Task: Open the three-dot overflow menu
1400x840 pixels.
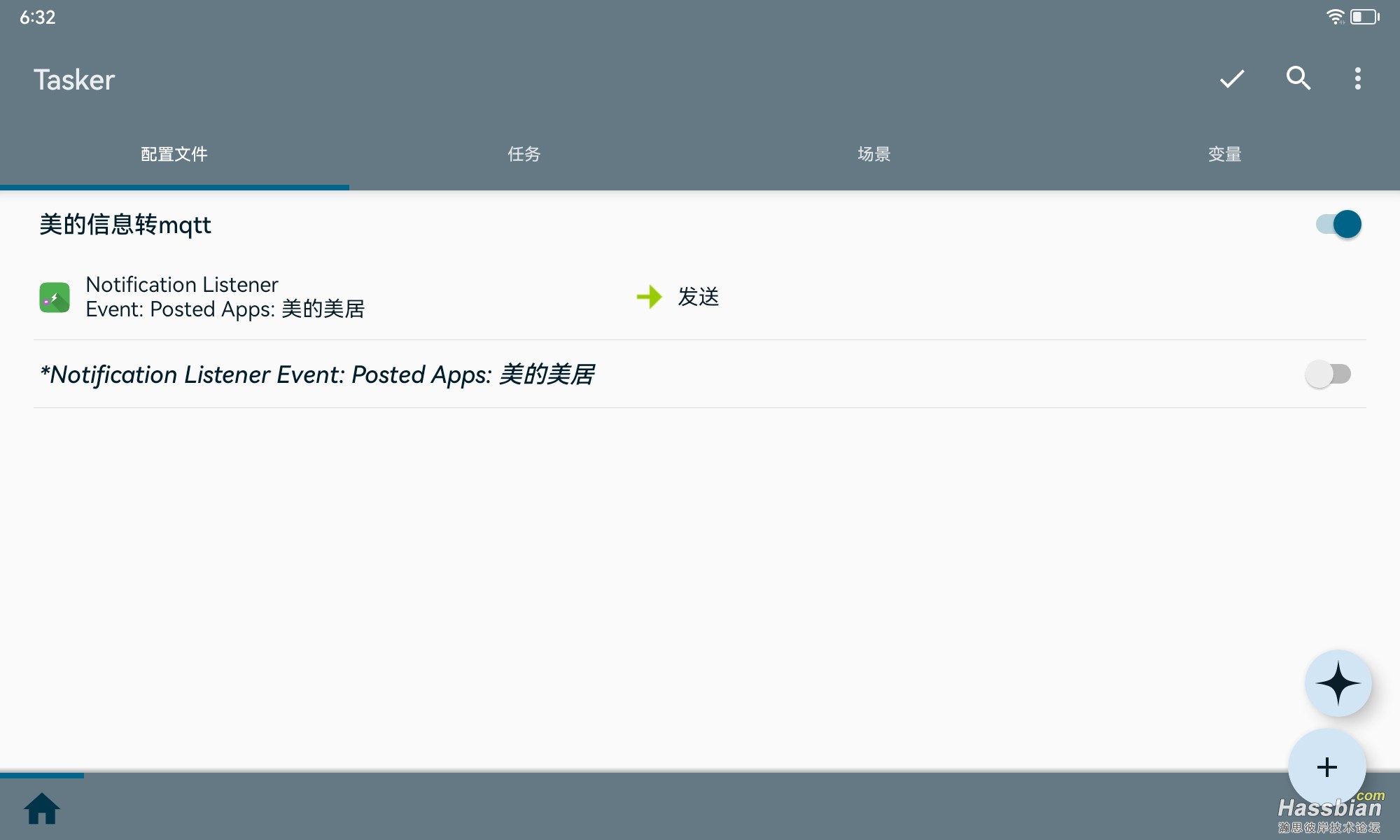Action: point(1358,78)
